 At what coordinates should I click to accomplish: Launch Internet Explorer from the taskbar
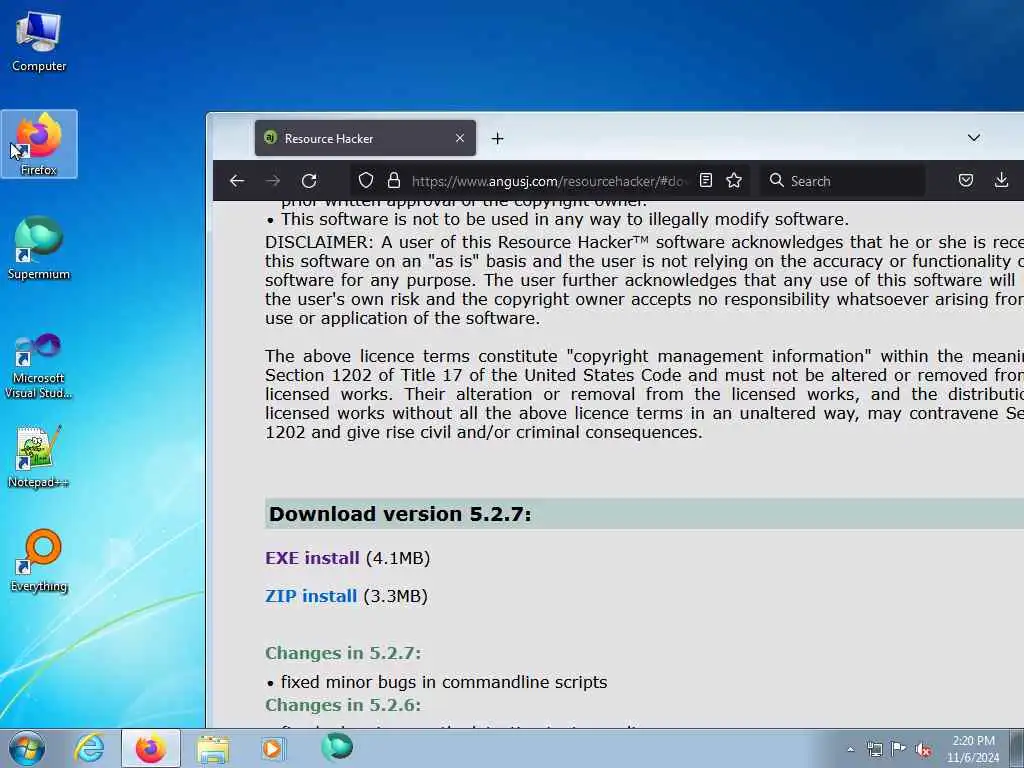click(x=89, y=748)
